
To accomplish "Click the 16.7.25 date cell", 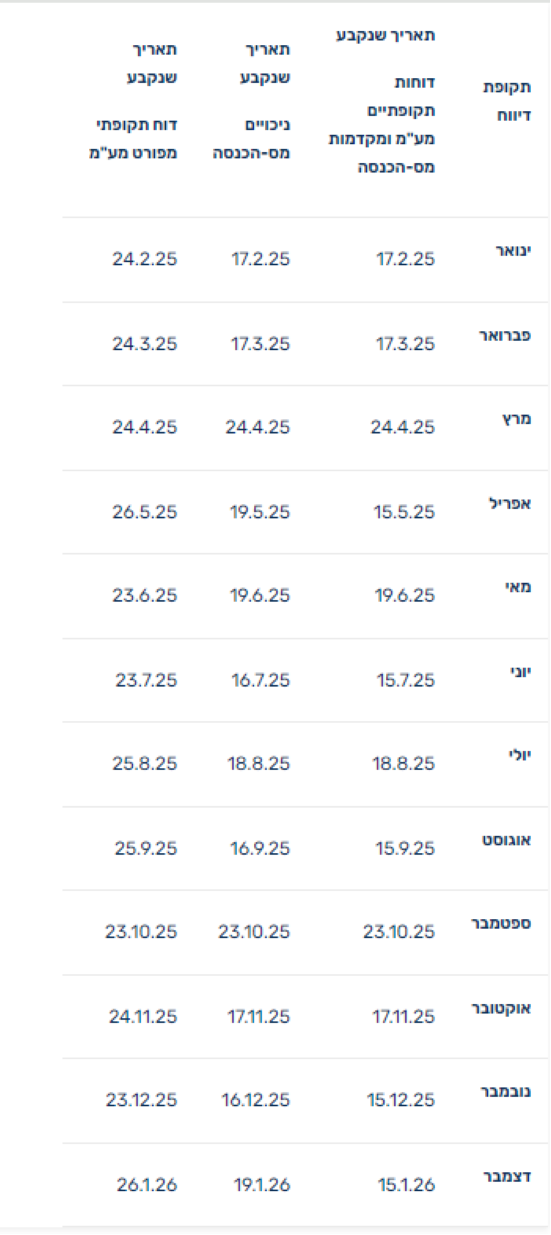I will tap(260, 680).
